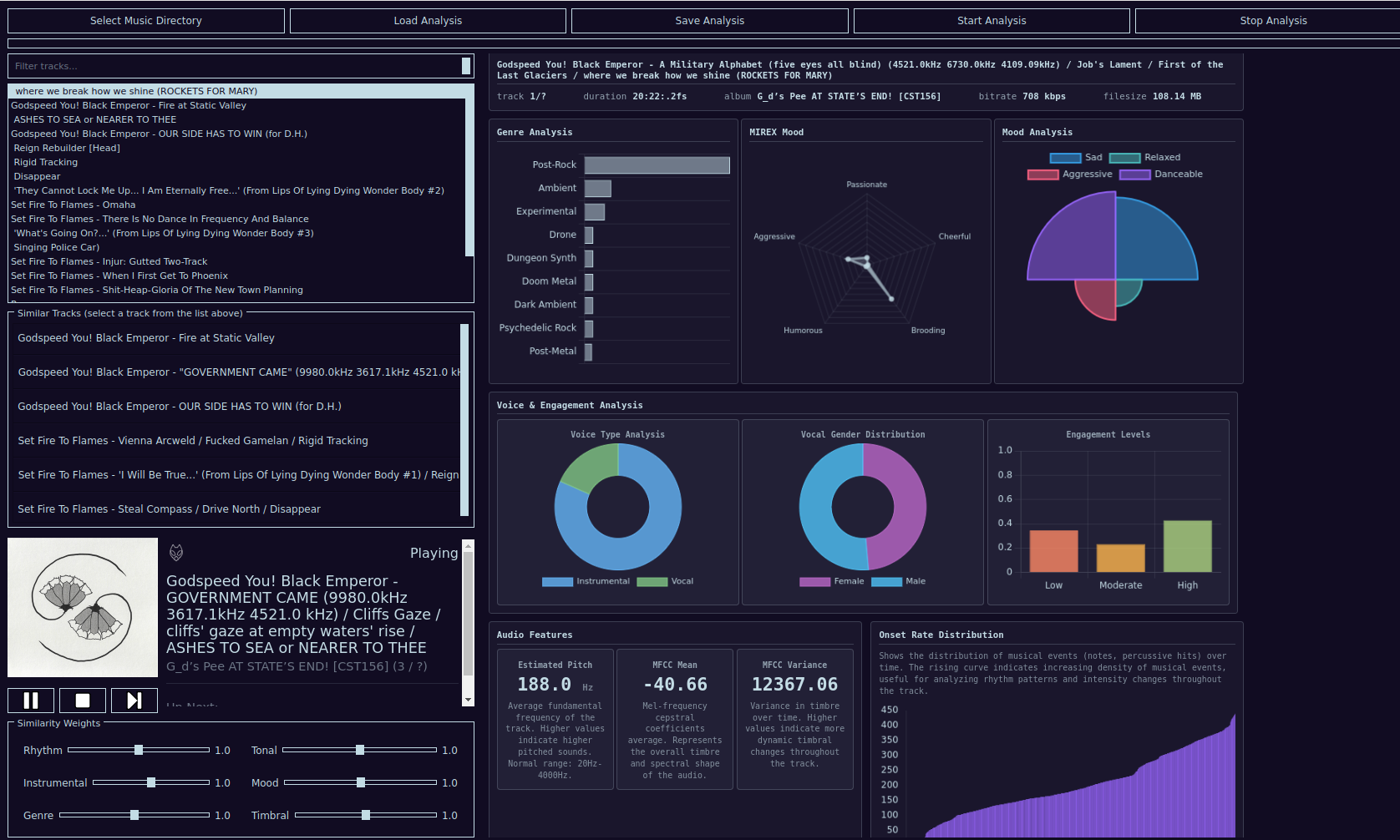The image size is (1400, 840).
Task: Select 'There Is No Dance In Frequency And Balance'
Action: (x=236, y=219)
